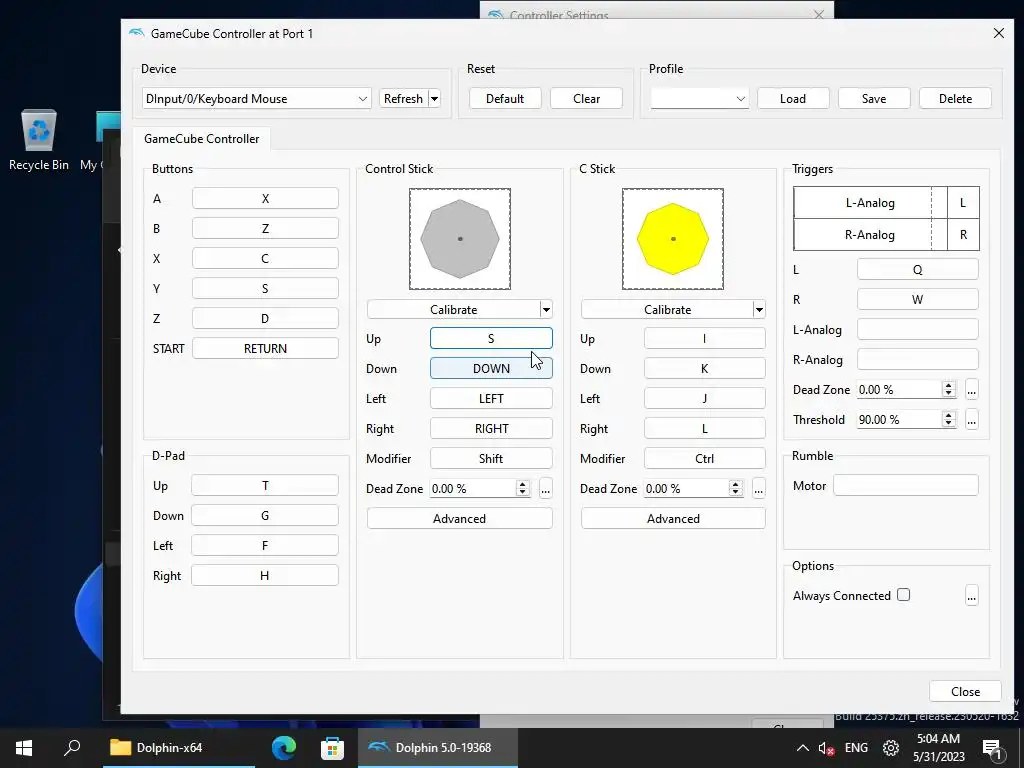Screen dimensions: 1024x768
Task: Open Microsoft Store from taskbar
Action: 332,747
